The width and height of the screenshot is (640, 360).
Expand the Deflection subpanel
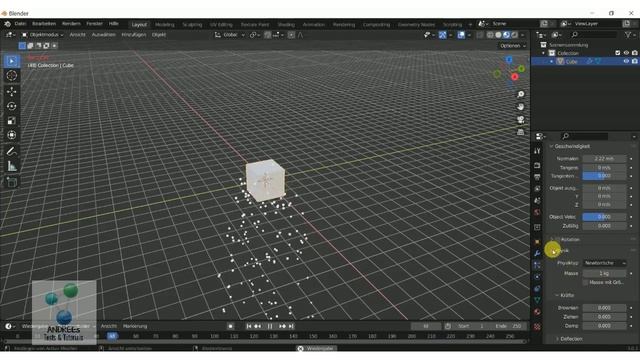point(557,339)
